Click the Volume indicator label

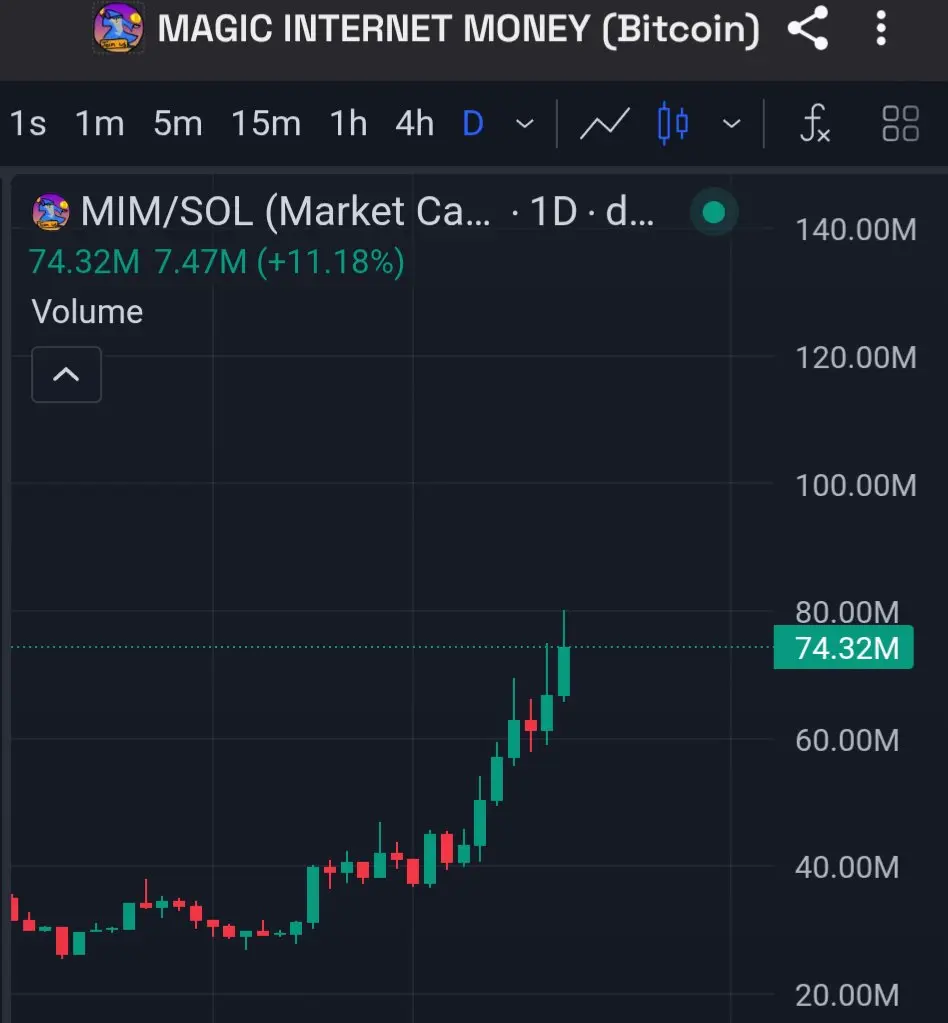point(87,311)
